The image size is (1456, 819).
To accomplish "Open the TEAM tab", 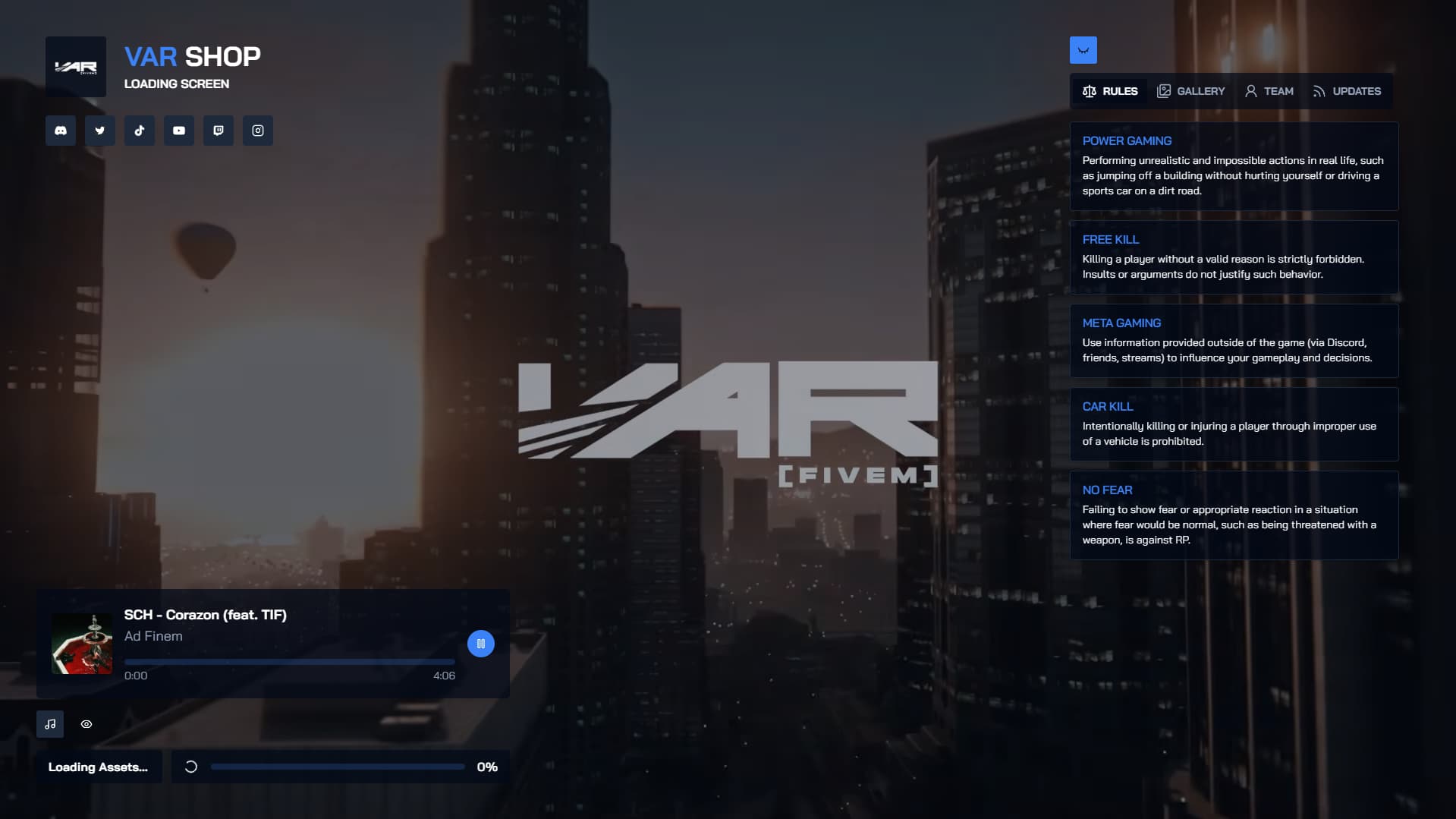I will (1268, 90).
